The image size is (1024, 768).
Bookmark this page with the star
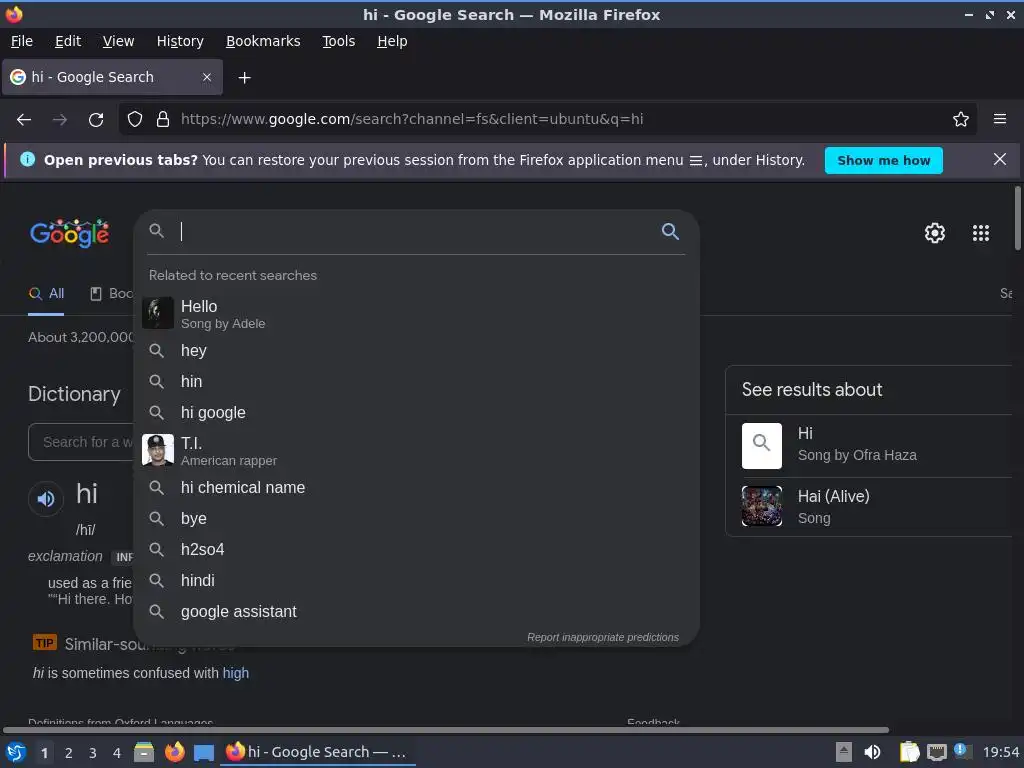pyautogui.click(x=961, y=119)
